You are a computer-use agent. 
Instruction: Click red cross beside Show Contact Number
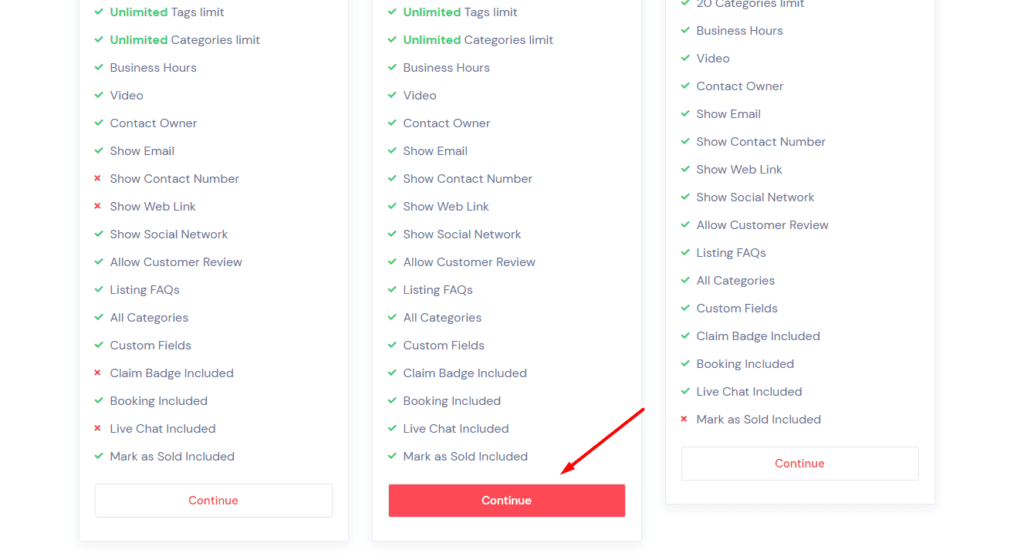coord(98,179)
